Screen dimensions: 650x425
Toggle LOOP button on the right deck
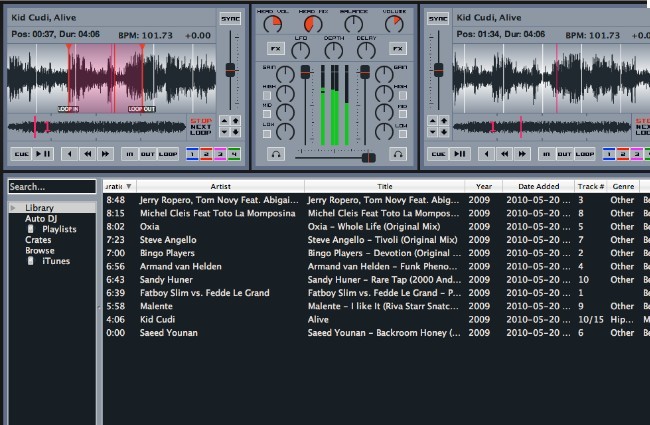[x=585, y=154]
